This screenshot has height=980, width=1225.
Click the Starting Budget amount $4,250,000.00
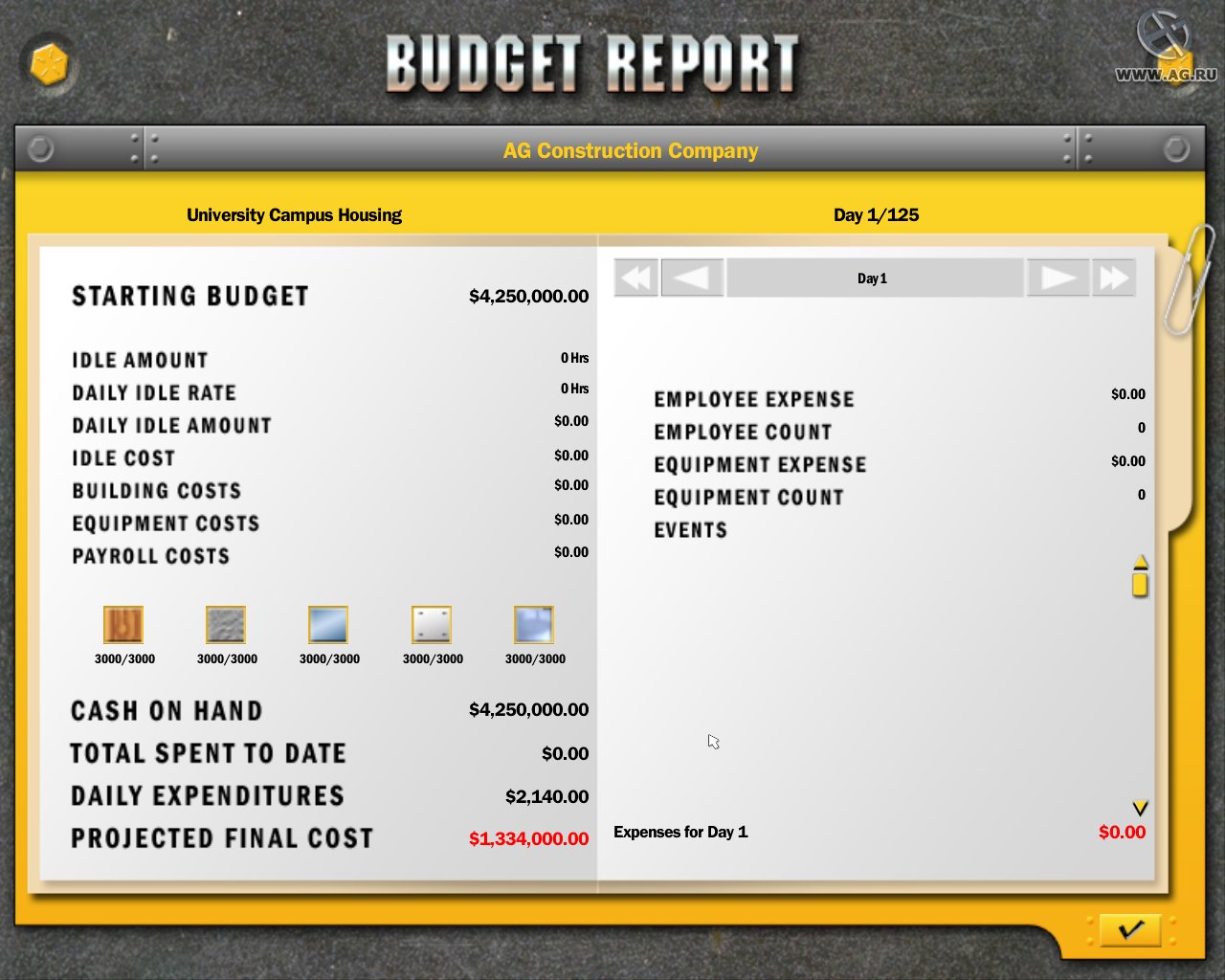point(528,297)
